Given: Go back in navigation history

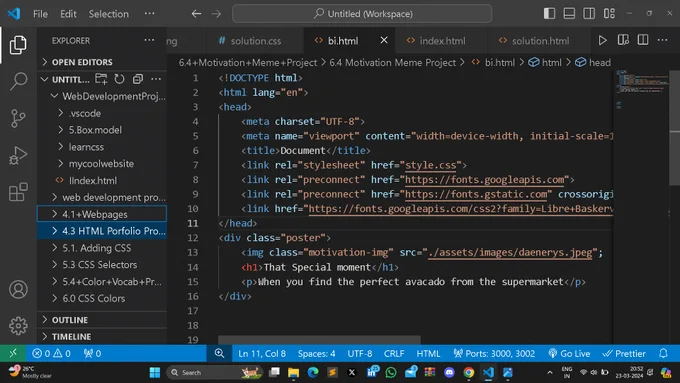Looking at the screenshot, I should click(196, 14).
